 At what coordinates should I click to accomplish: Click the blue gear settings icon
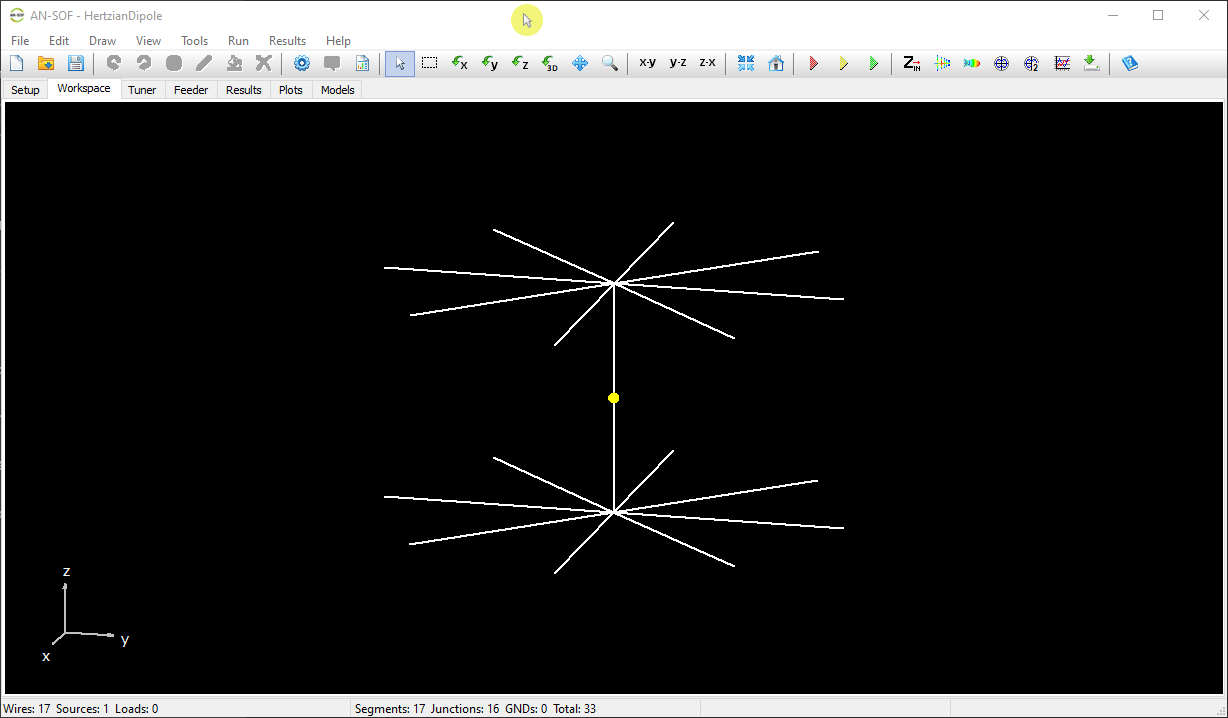click(302, 63)
